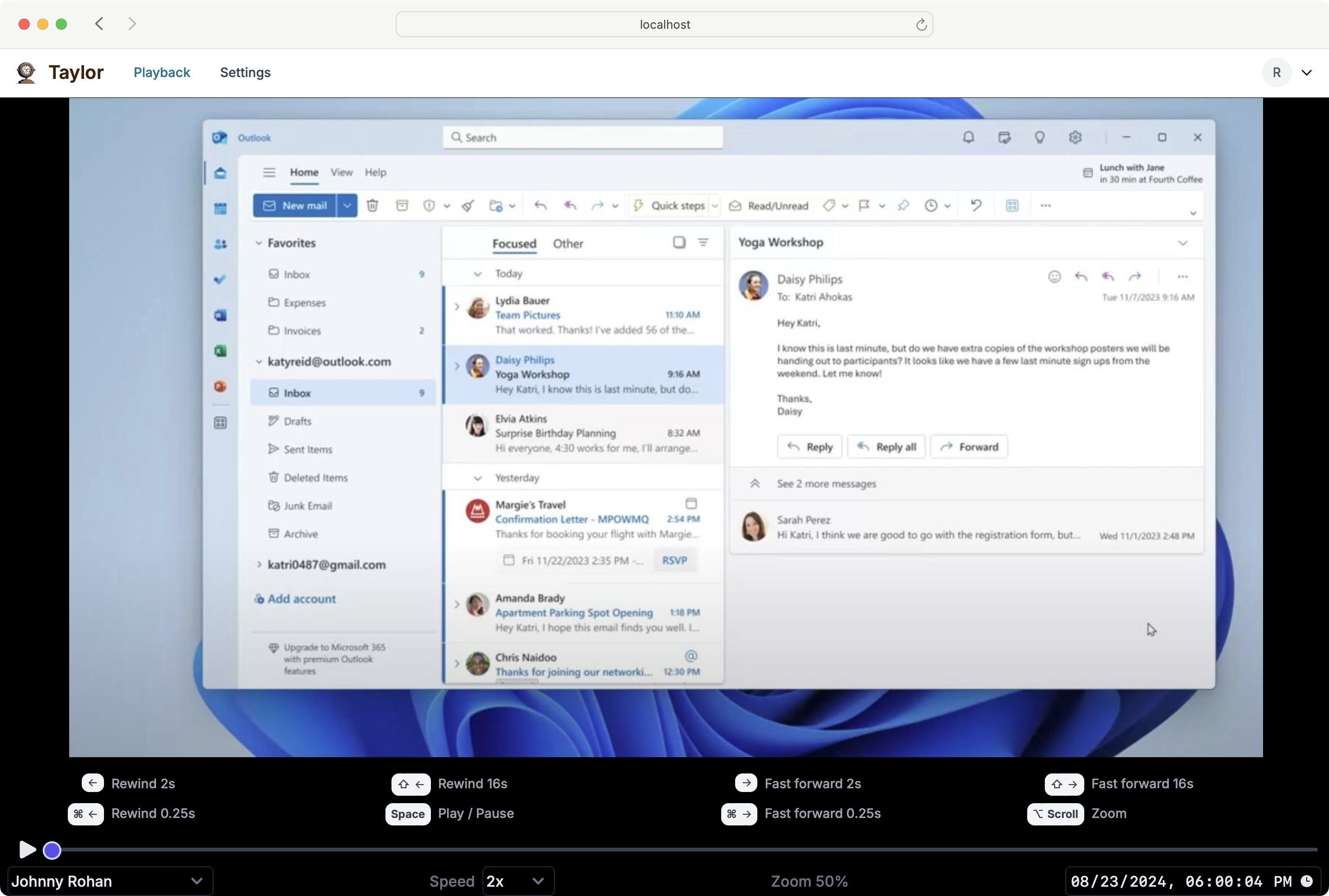Switch to the Playback tab
Screen dimensions: 1329x896
tap(162, 72)
